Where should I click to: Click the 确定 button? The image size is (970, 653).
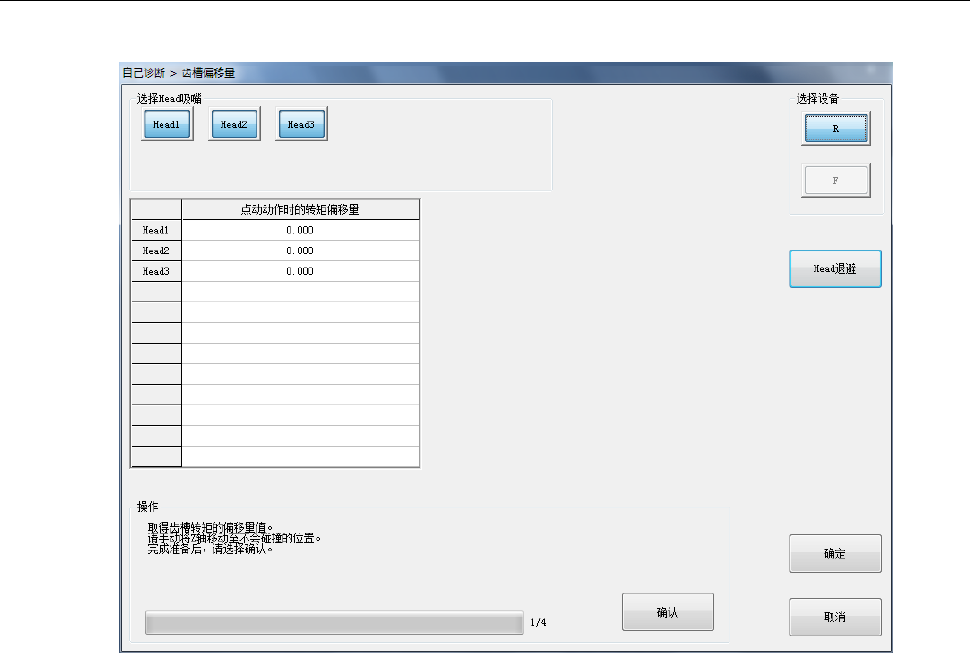pos(835,553)
